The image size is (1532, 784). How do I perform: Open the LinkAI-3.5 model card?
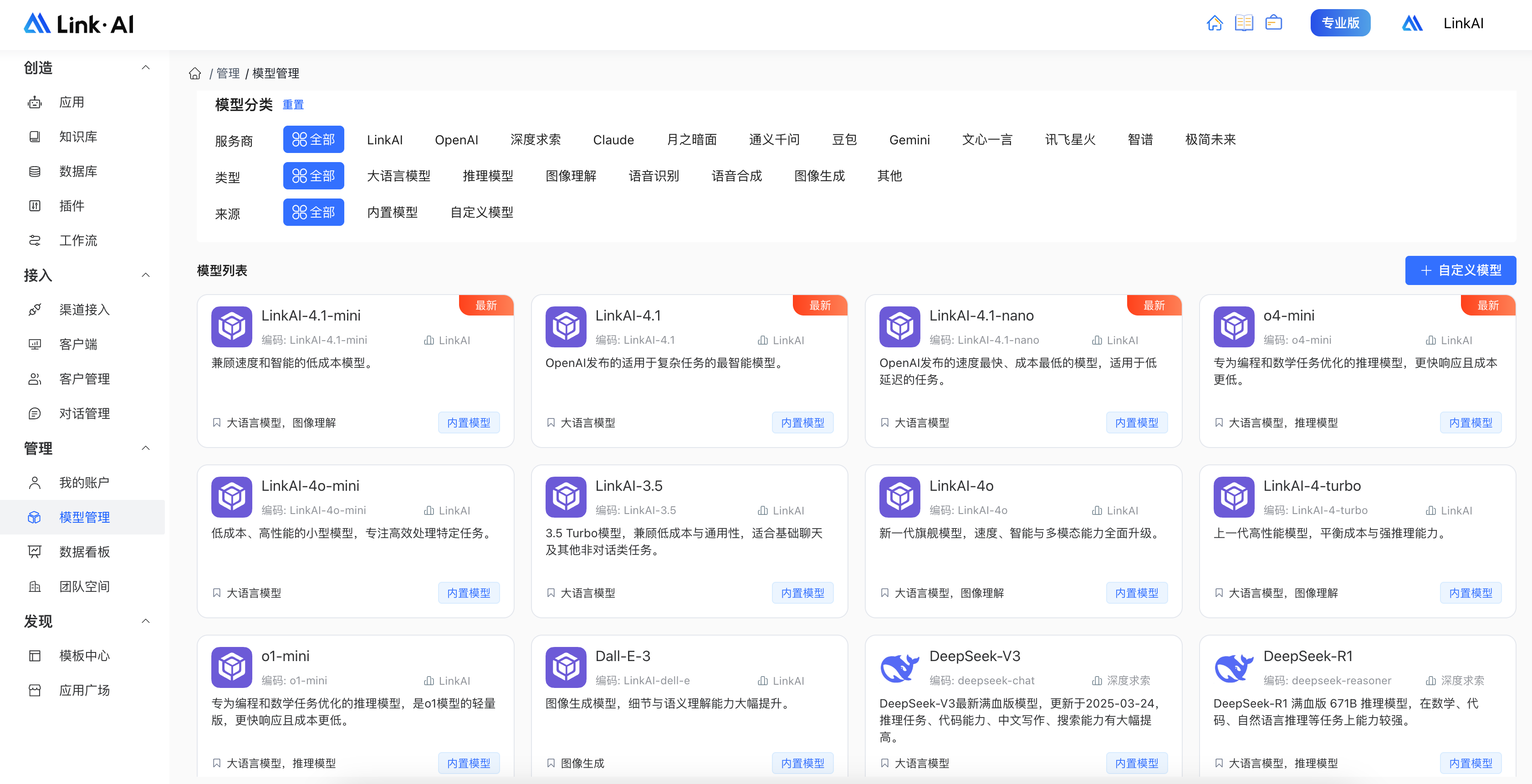[x=689, y=541]
